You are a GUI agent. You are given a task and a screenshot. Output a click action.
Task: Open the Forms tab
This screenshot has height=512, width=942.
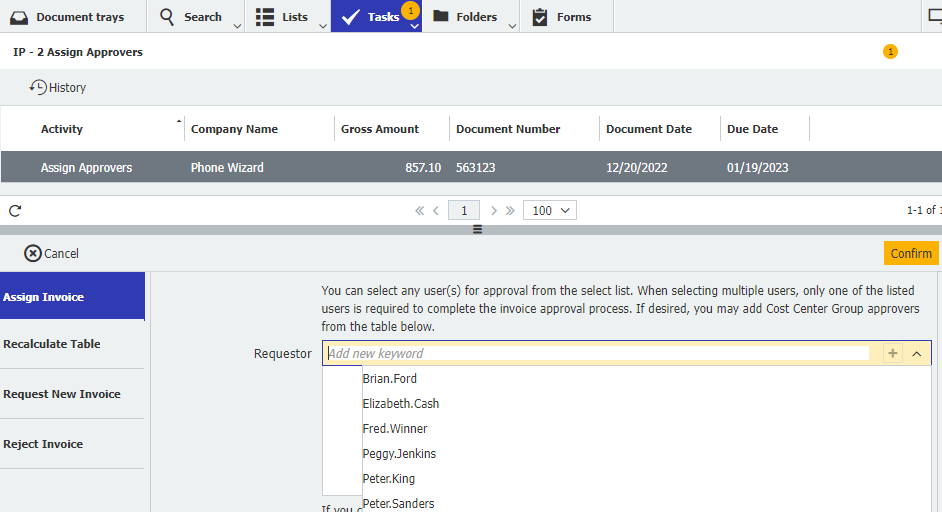click(x=567, y=16)
